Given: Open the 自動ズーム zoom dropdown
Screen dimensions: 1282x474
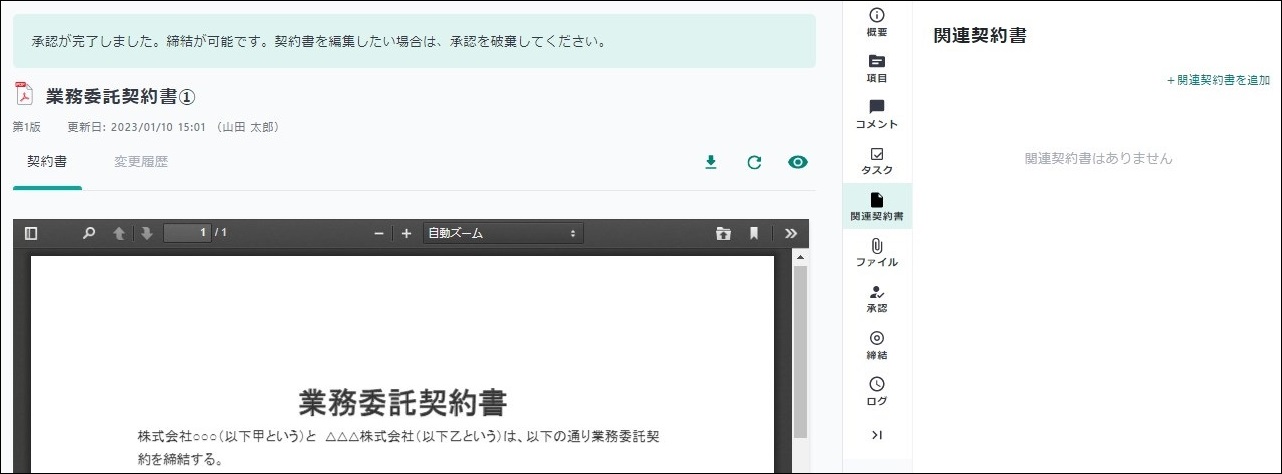Looking at the screenshot, I should pyautogui.click(x=503, y=233).
